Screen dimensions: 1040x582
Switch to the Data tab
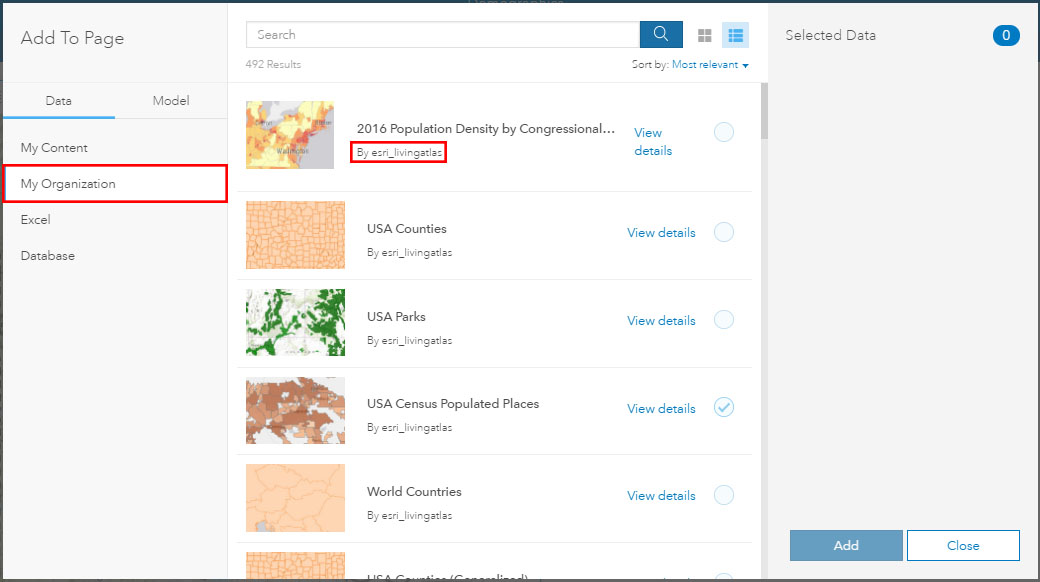pyautogui.click(x=59, y=101)
